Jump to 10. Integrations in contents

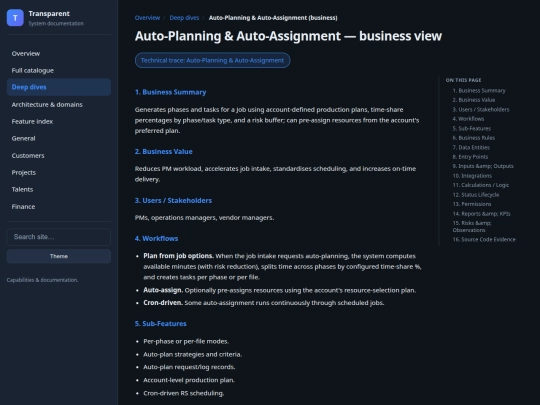coord(472,176)
